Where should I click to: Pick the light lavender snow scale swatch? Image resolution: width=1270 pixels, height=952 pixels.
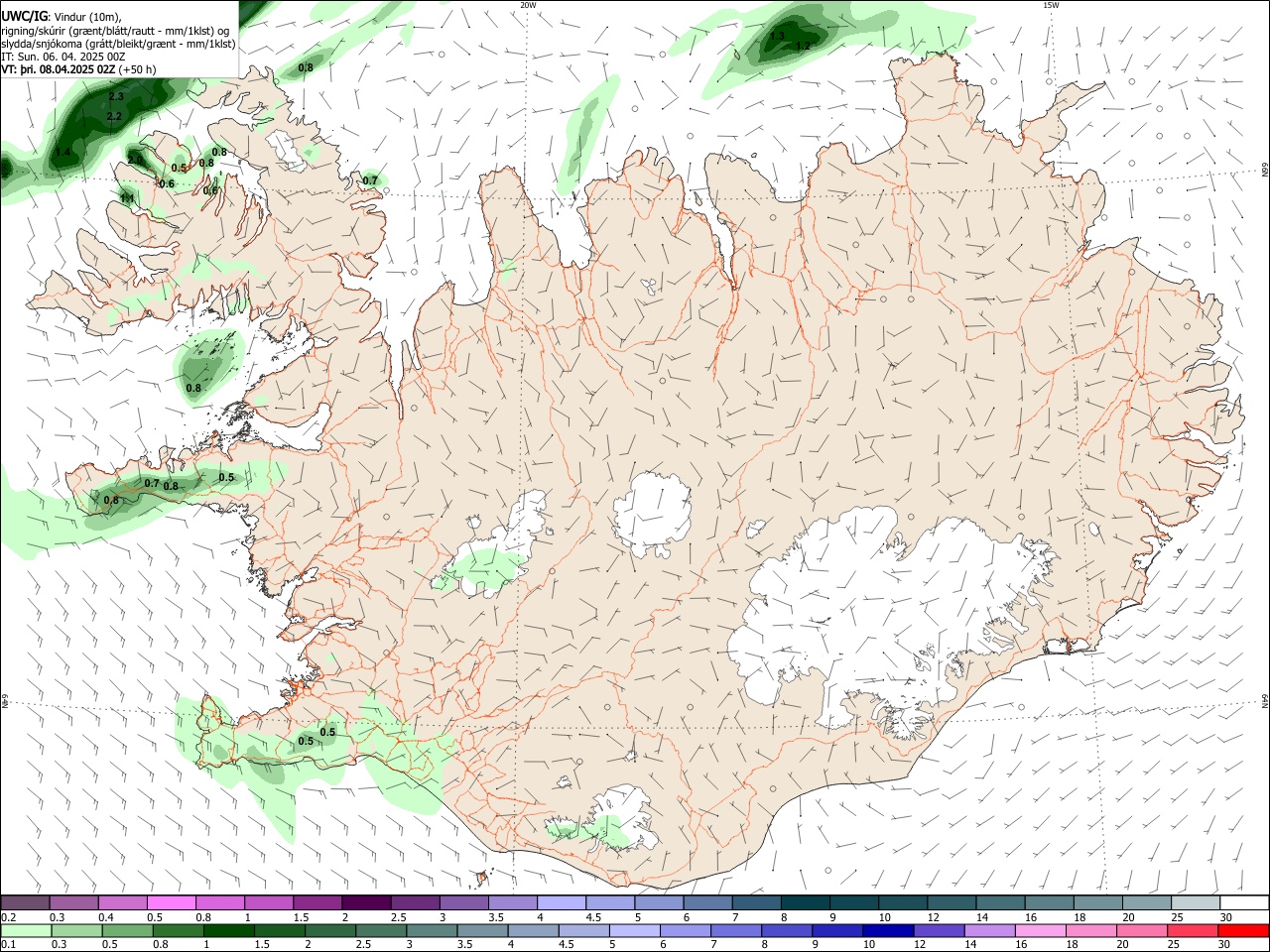(x=560, y=902)
